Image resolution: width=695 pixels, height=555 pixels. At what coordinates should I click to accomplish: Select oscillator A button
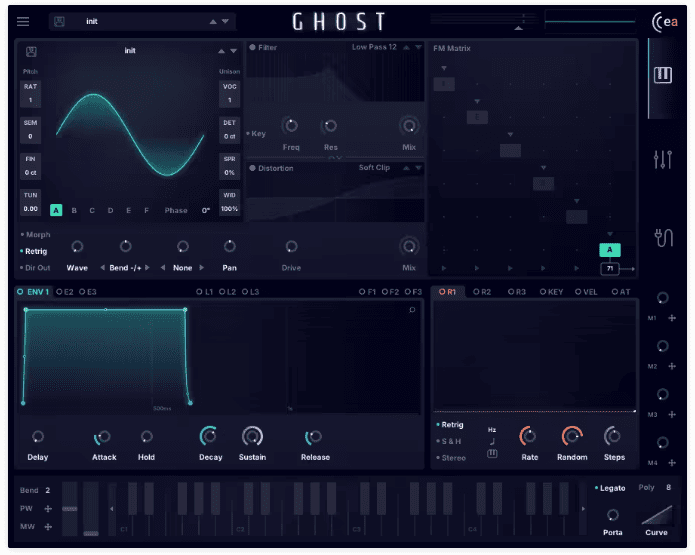(x=56, y=210)
